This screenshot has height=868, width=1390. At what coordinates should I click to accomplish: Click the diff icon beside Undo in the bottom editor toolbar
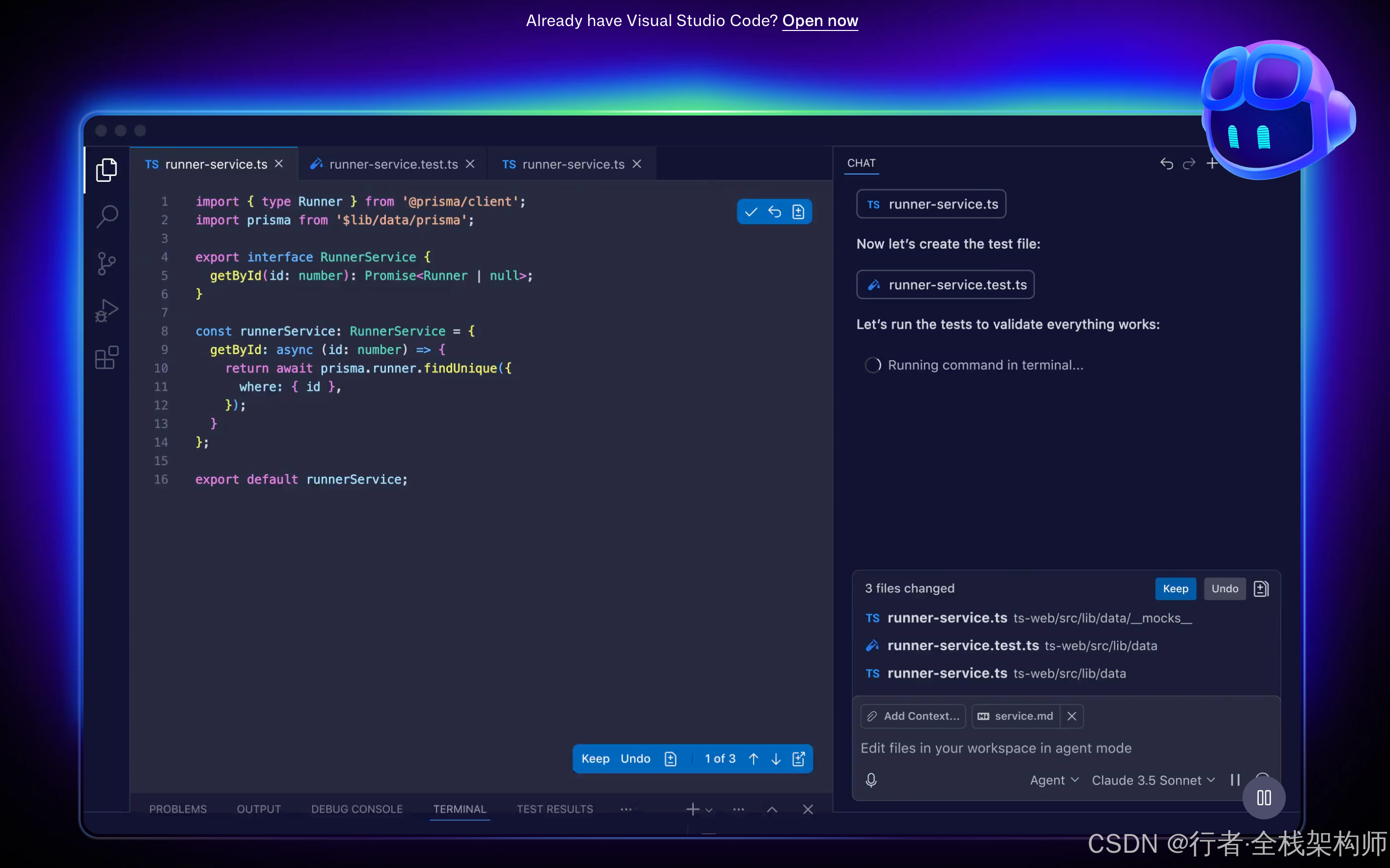tap(670, 759)
